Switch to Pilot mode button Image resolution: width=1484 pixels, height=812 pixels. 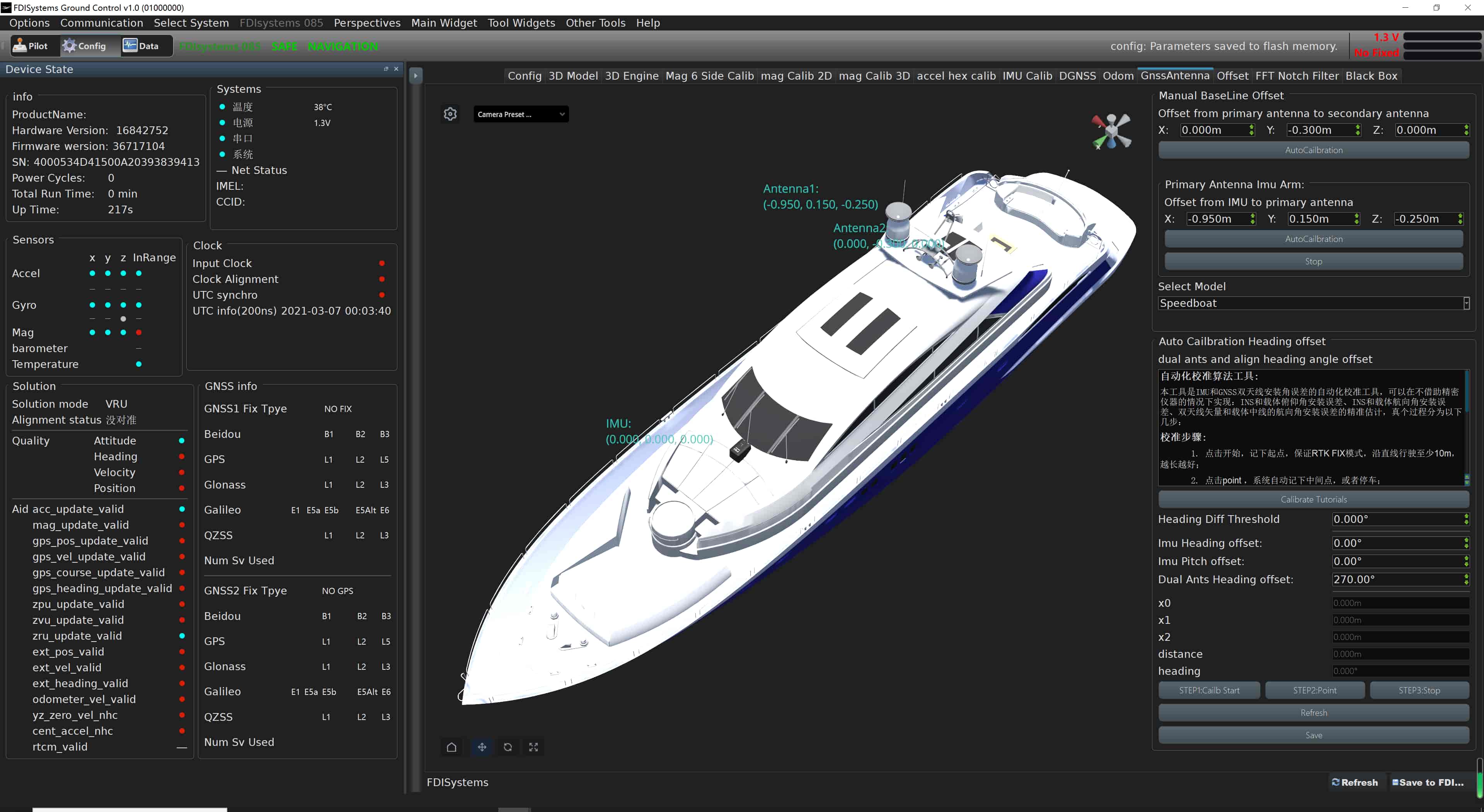[31, 46]
